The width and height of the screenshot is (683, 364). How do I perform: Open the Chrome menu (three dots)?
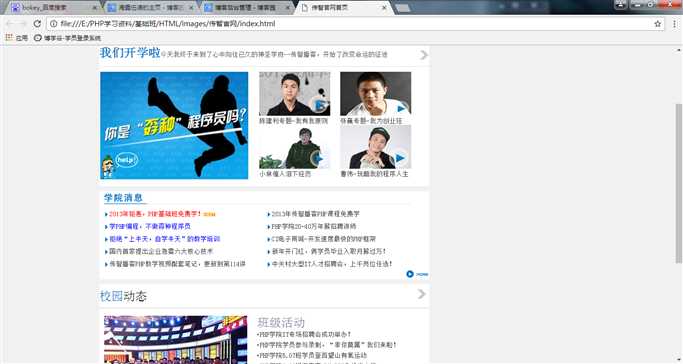674,24
